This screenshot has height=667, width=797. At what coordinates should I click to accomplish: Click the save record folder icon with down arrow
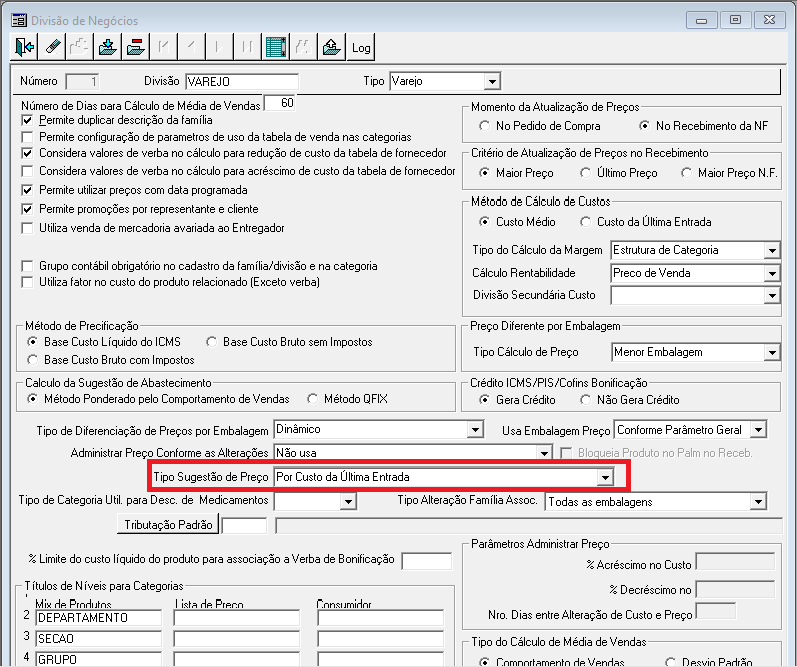point(108,47)
